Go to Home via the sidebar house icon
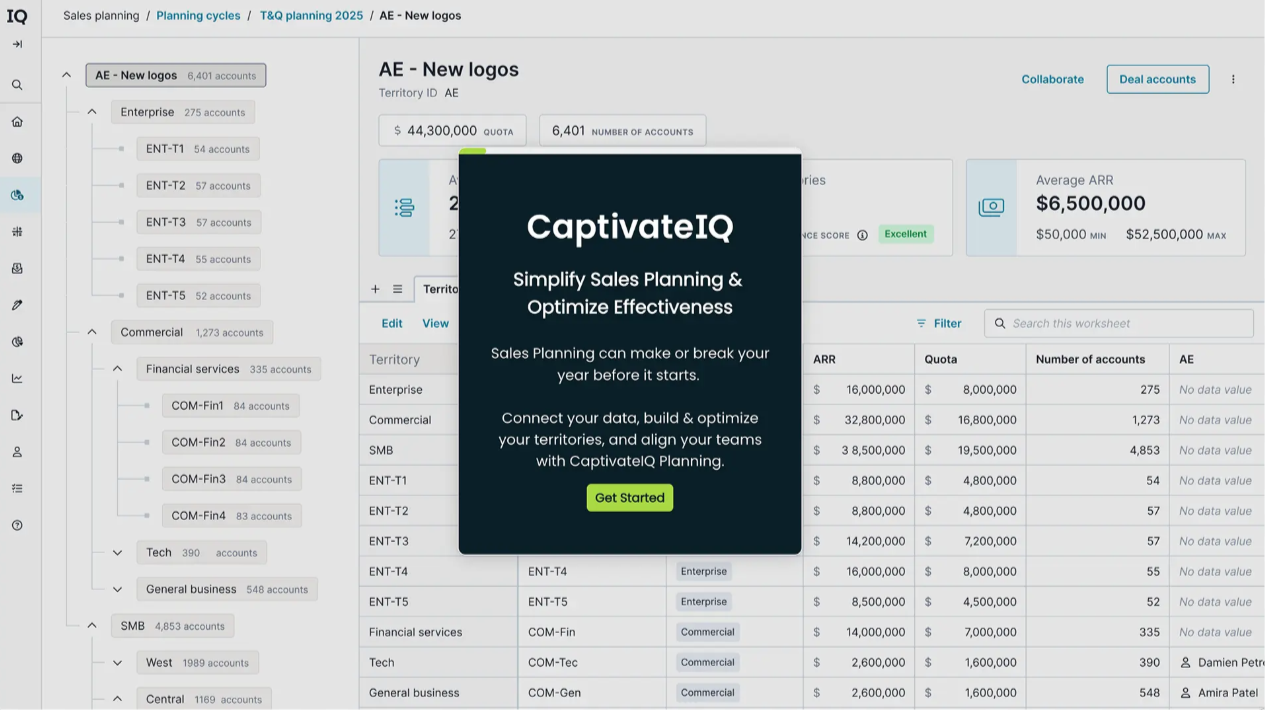Image resolution: width=1265 pixels, height=713 pixels. [17, 122]
